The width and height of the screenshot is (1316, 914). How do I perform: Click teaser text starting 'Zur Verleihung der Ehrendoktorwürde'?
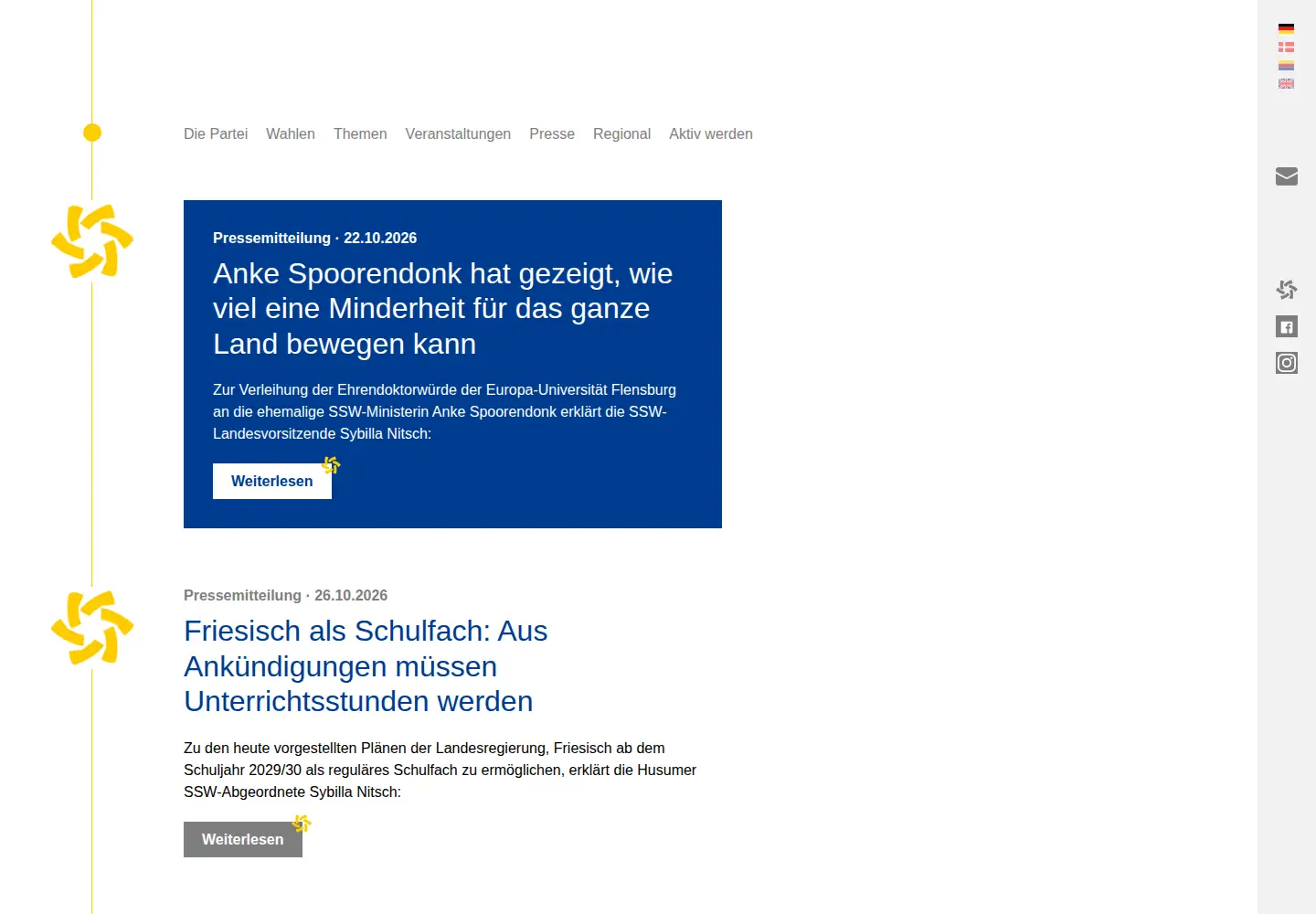click(445, 411)
